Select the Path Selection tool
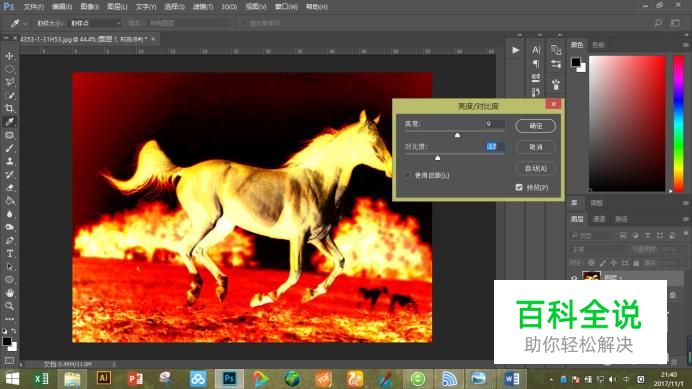This screenshot has width=692, height=389. click(x=9, y=267)
